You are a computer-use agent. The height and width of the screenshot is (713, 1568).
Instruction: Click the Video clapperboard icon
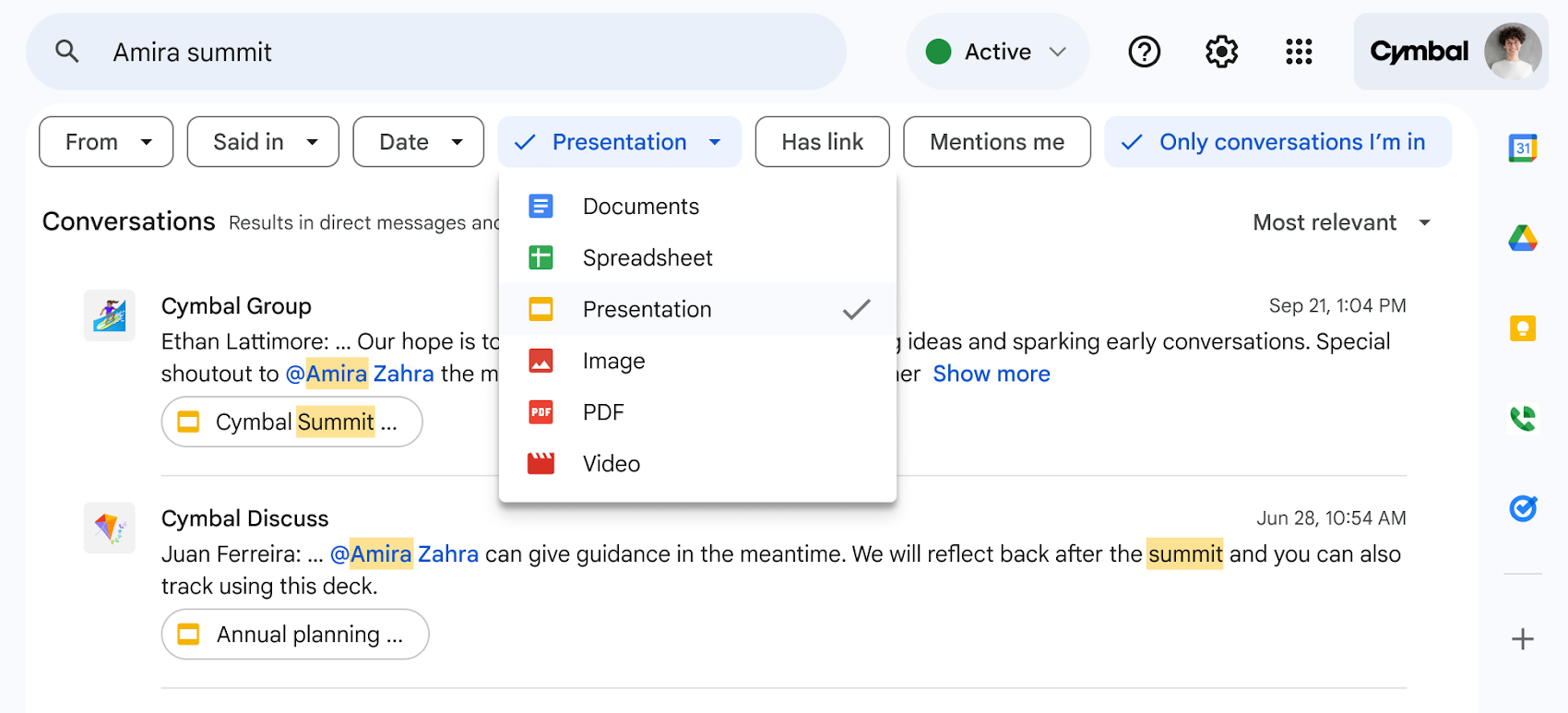pos(540,463)
